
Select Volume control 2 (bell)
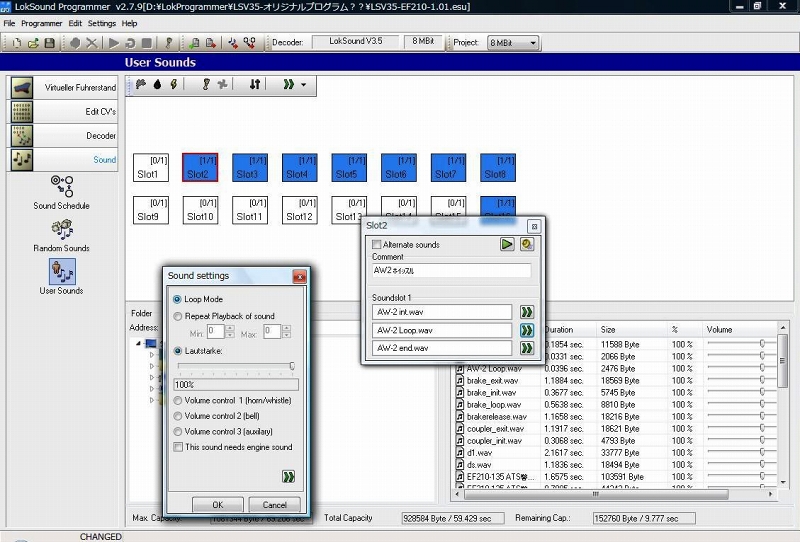pos(178,416)
